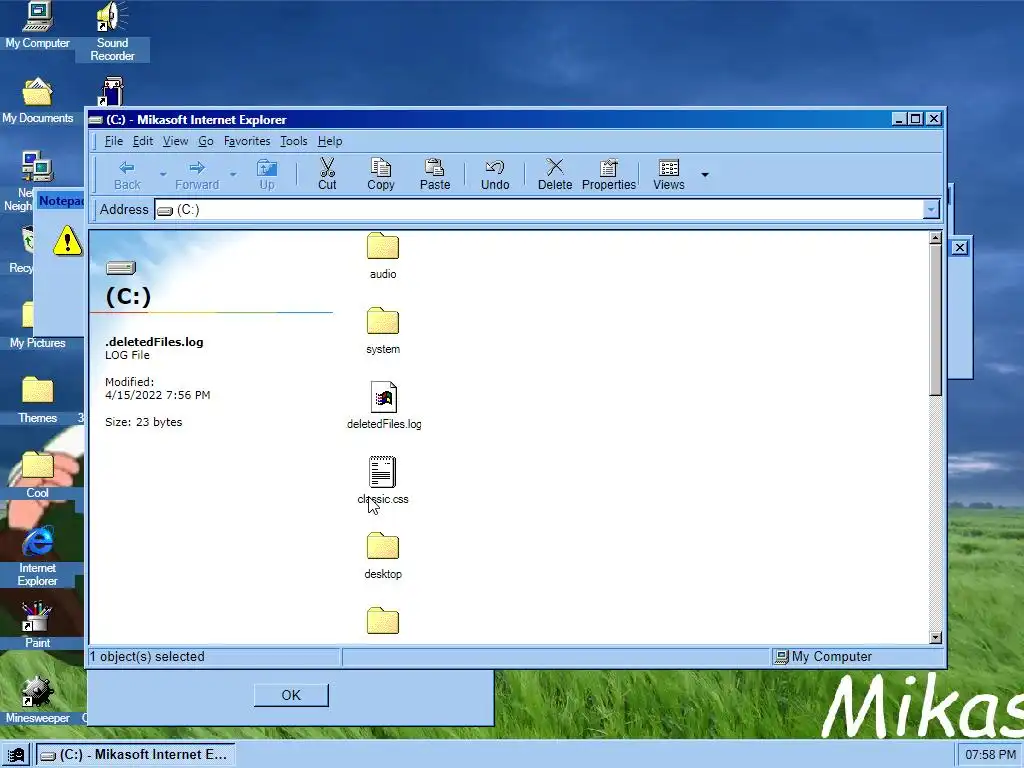Viewport: 1024px width, 768px height.
Task: Select the classic.css file
Action: (383, 481)
